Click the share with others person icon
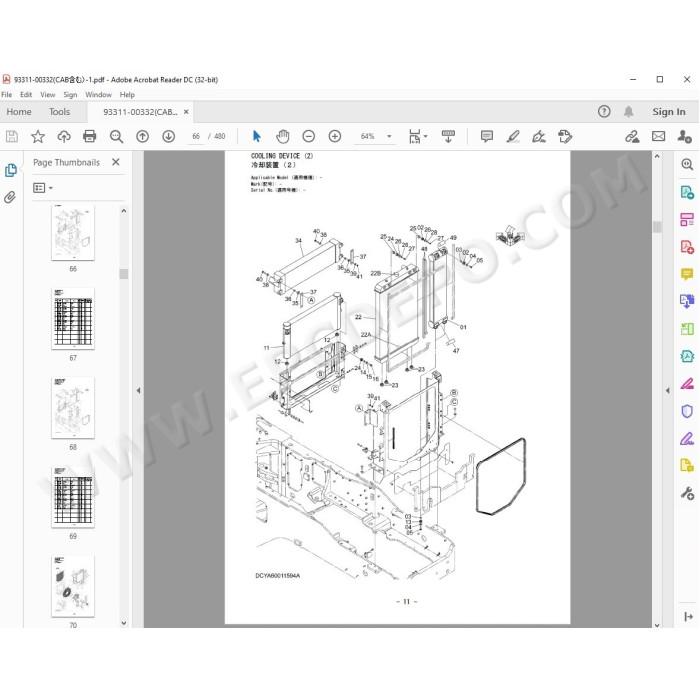Screen dimensions: 700x700 684,136
